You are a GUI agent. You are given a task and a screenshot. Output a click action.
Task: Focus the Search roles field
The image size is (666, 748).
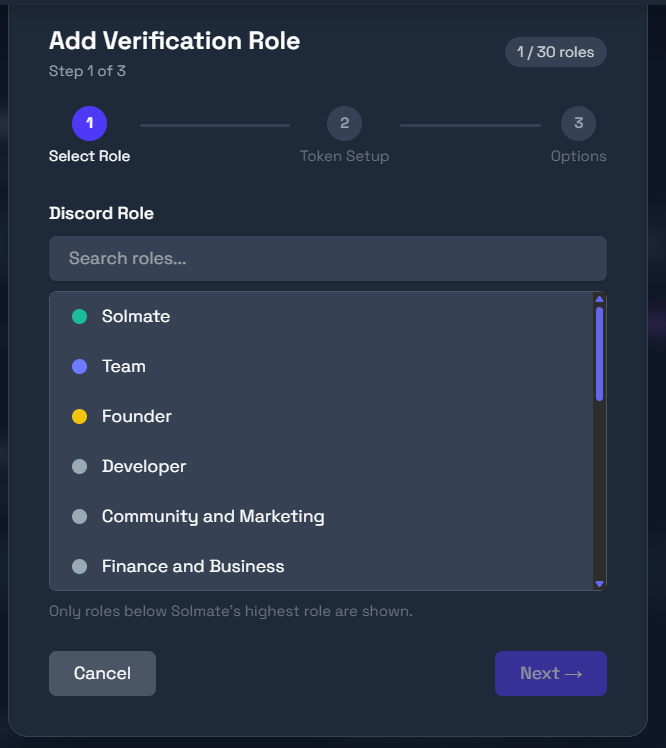pos(327,259)
